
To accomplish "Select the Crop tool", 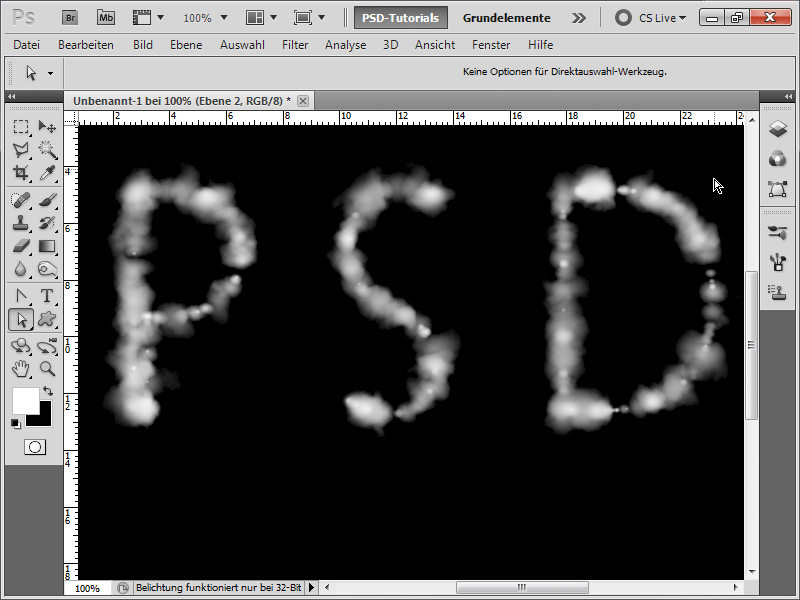I will [21, 172].
